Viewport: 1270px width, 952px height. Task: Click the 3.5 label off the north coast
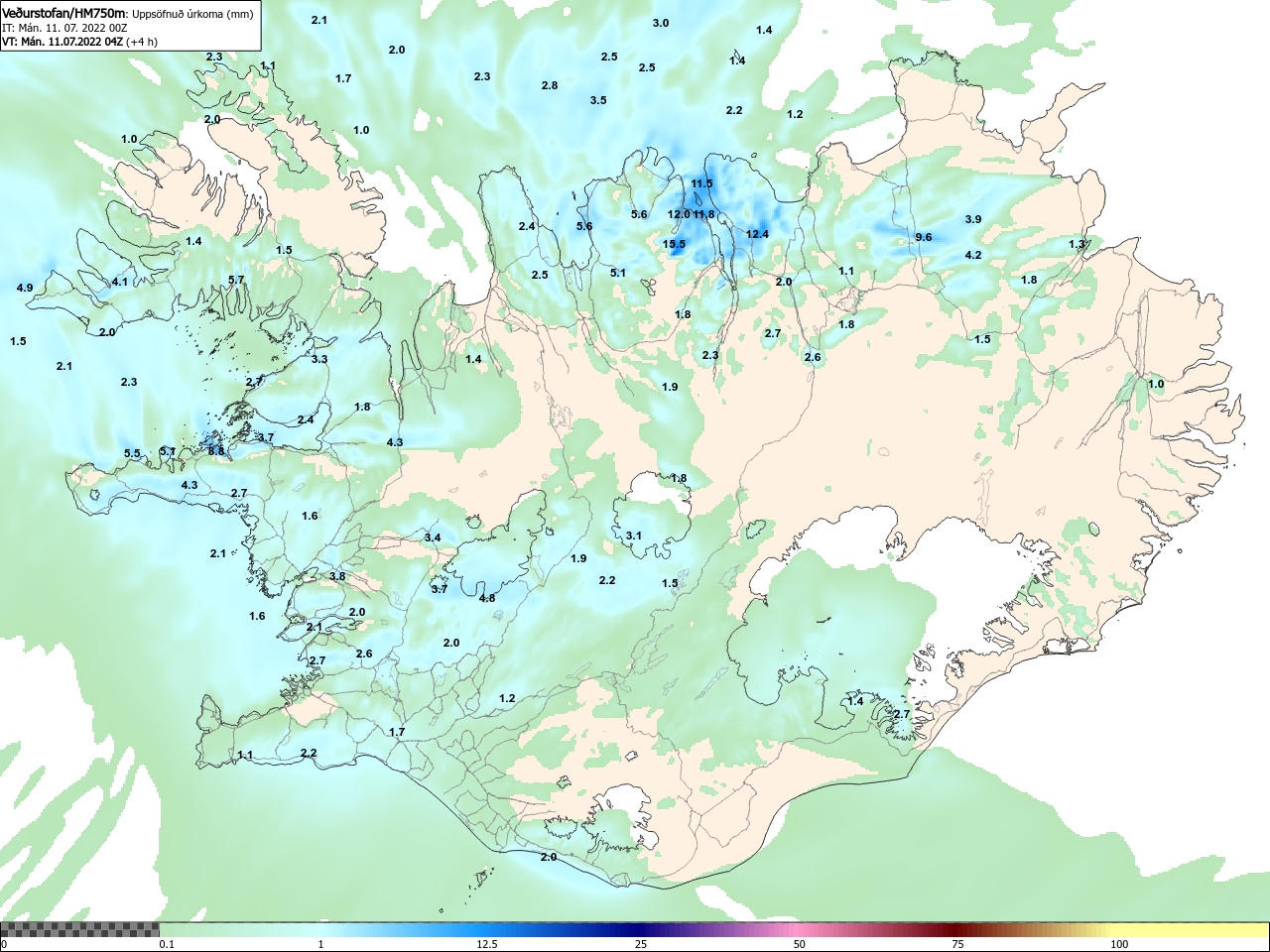click(x=598, y=100)
